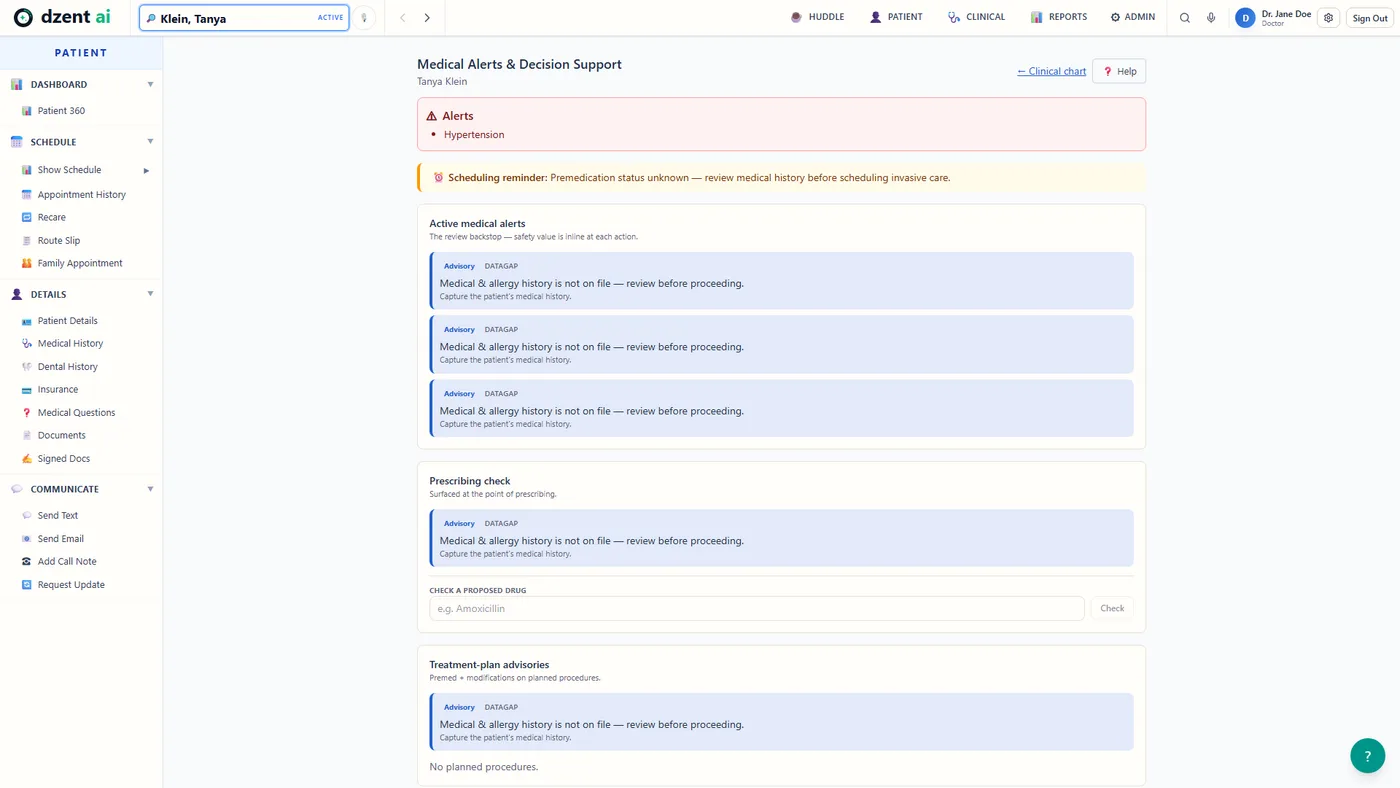Open the ADMIN menu

coord(1133,17)
